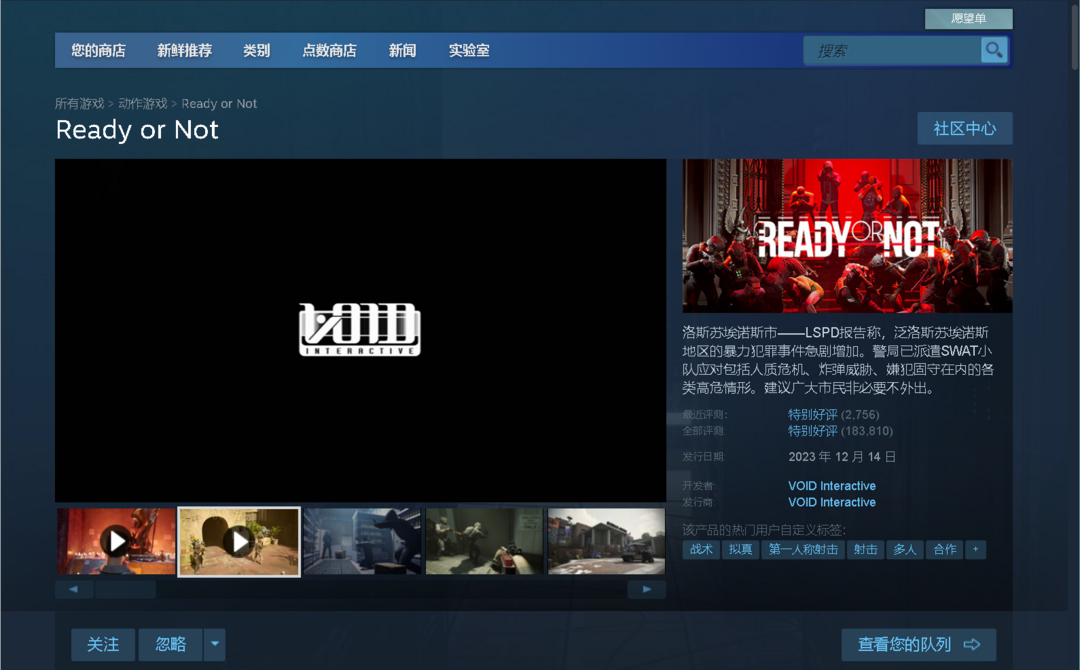Screen dimensions: 1080x670
Task: Play the first trailer thumbnail
Action: (116, 542)
